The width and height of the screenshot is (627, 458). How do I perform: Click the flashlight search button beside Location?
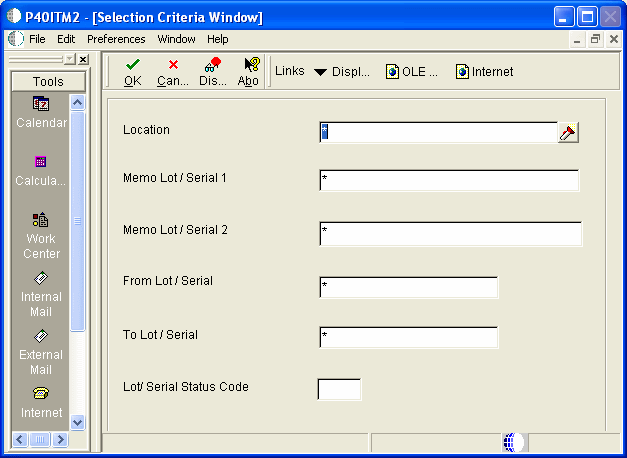click(568, 132)
